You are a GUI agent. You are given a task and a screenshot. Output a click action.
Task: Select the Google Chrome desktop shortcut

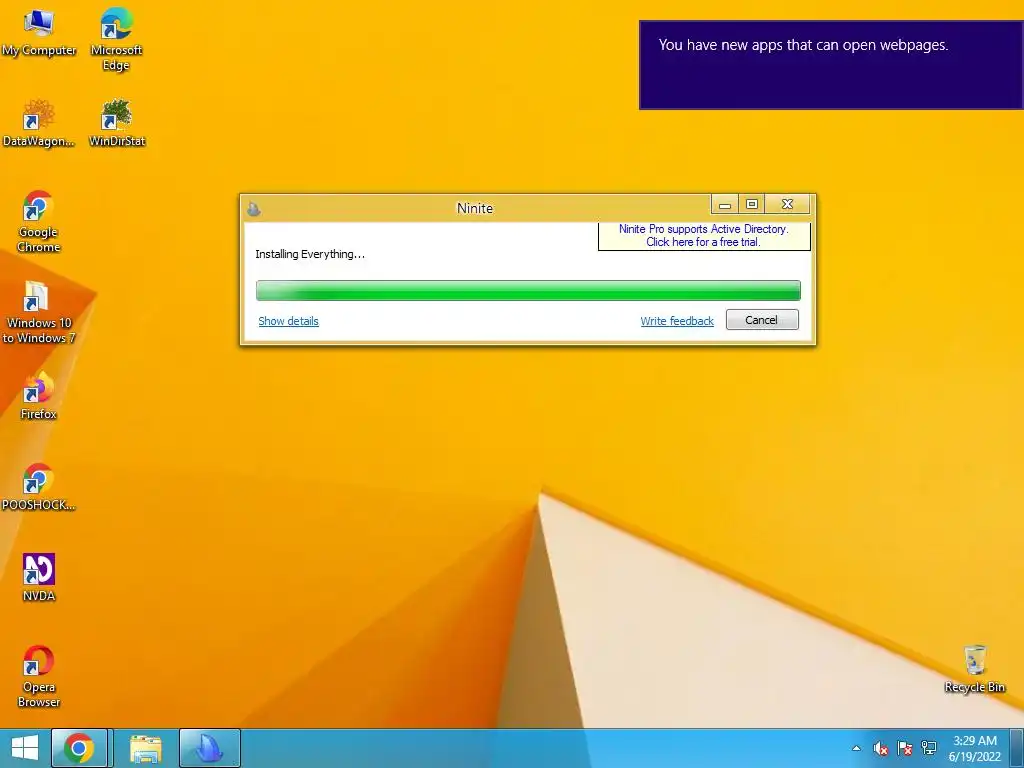[x=39, y=221]
